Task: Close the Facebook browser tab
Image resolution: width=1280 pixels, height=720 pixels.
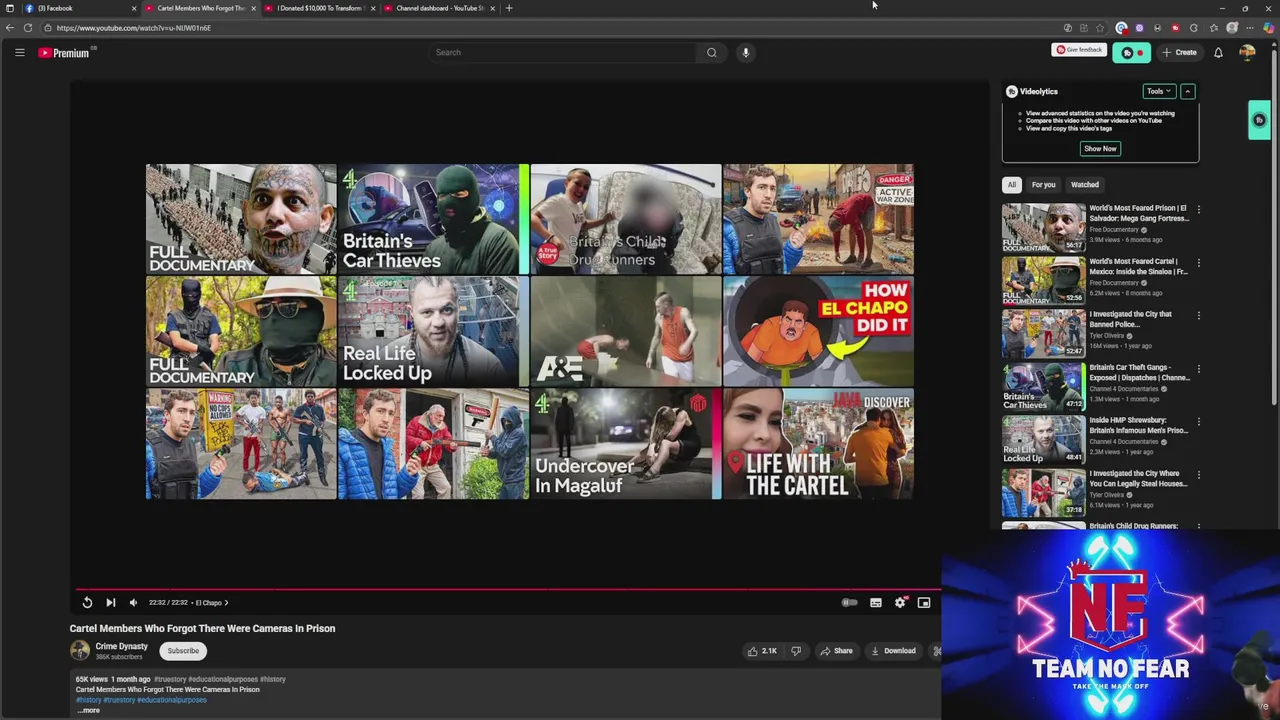Action: (134, 8)
